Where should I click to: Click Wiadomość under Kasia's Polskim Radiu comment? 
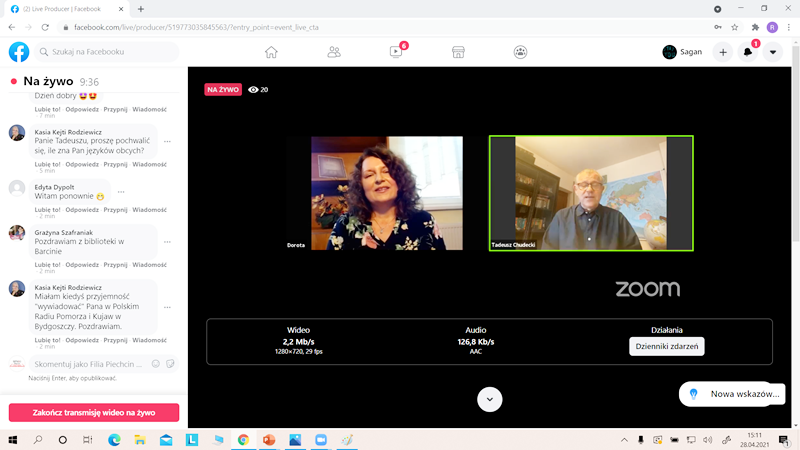tap(149, 340)
